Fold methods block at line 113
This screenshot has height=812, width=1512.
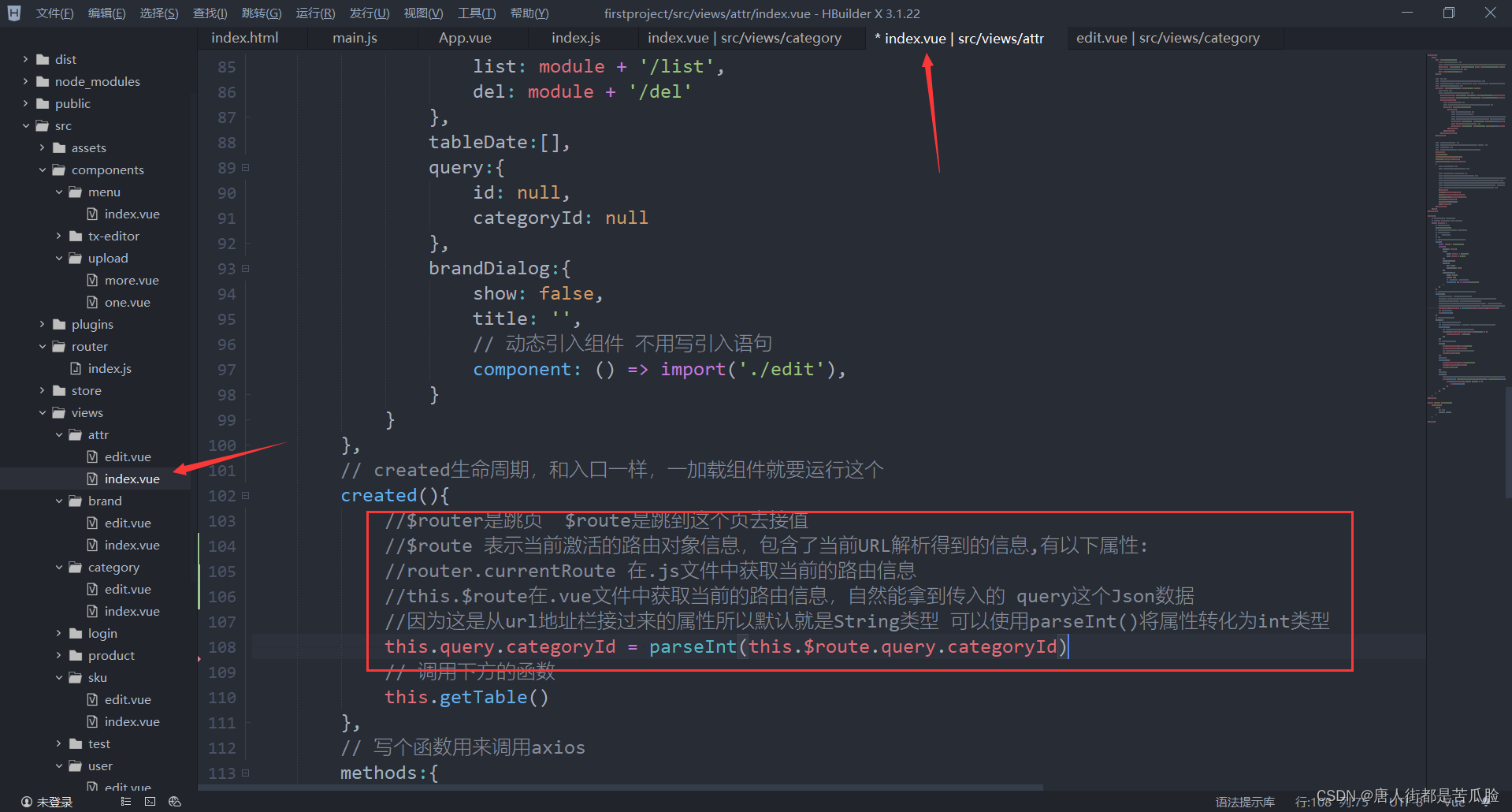pyautogui.click(x=245, y=773)
